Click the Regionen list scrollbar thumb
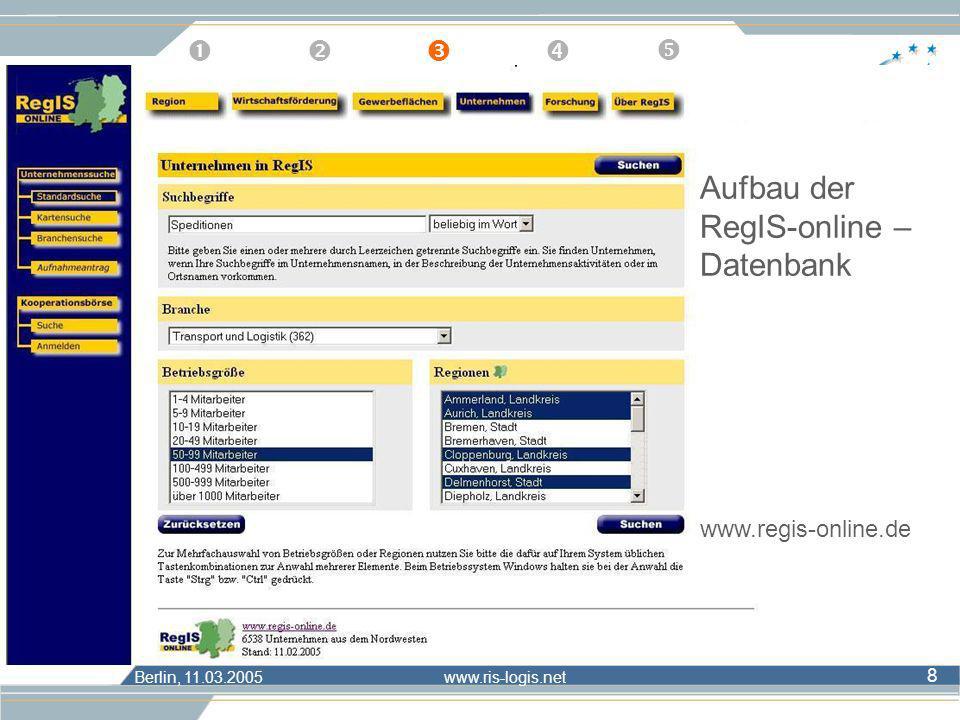 (637, 419)
